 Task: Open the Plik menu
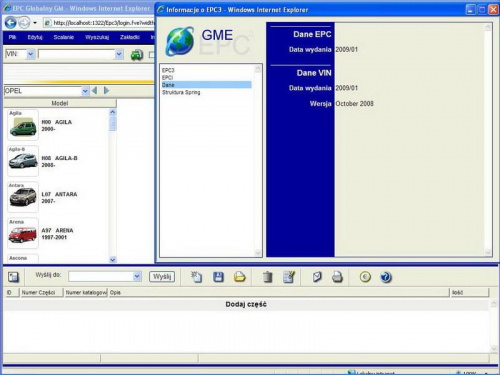(x=13, y=37)
